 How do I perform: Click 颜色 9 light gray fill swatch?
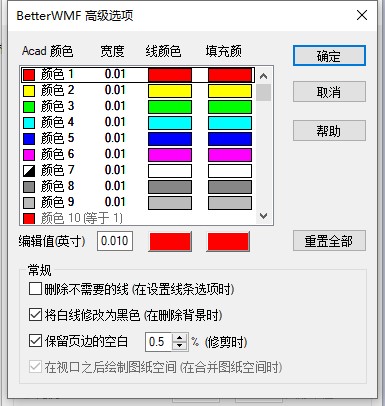230,203
